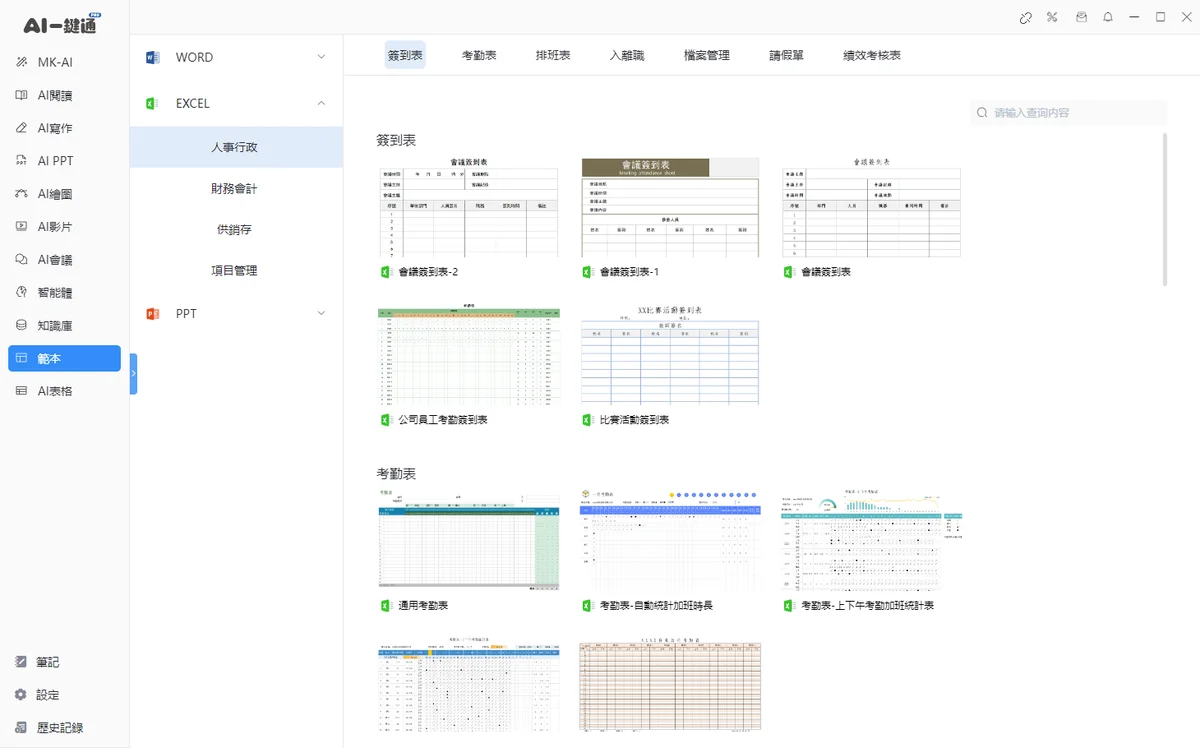
Task: Select 項目管理 category
Action: click(236, 270)
